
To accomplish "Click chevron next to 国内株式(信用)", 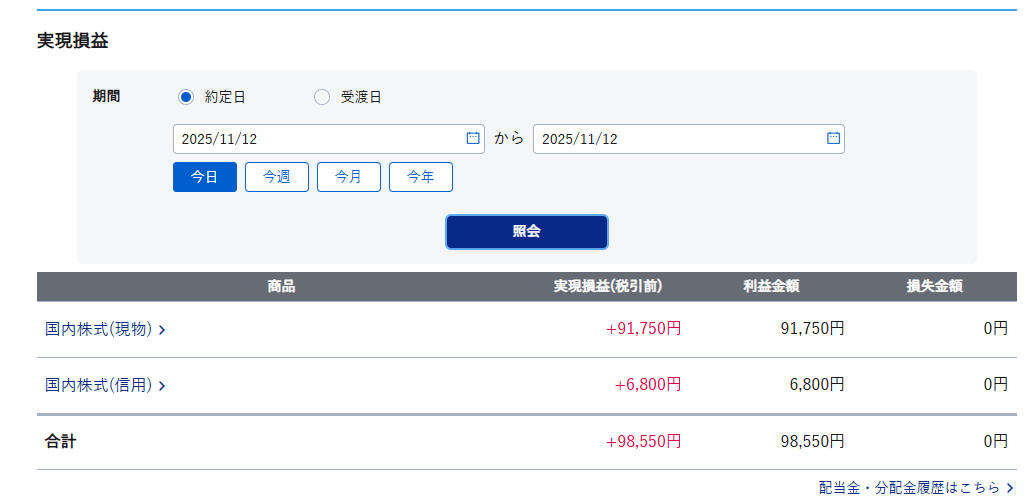I will click(162, 386).
